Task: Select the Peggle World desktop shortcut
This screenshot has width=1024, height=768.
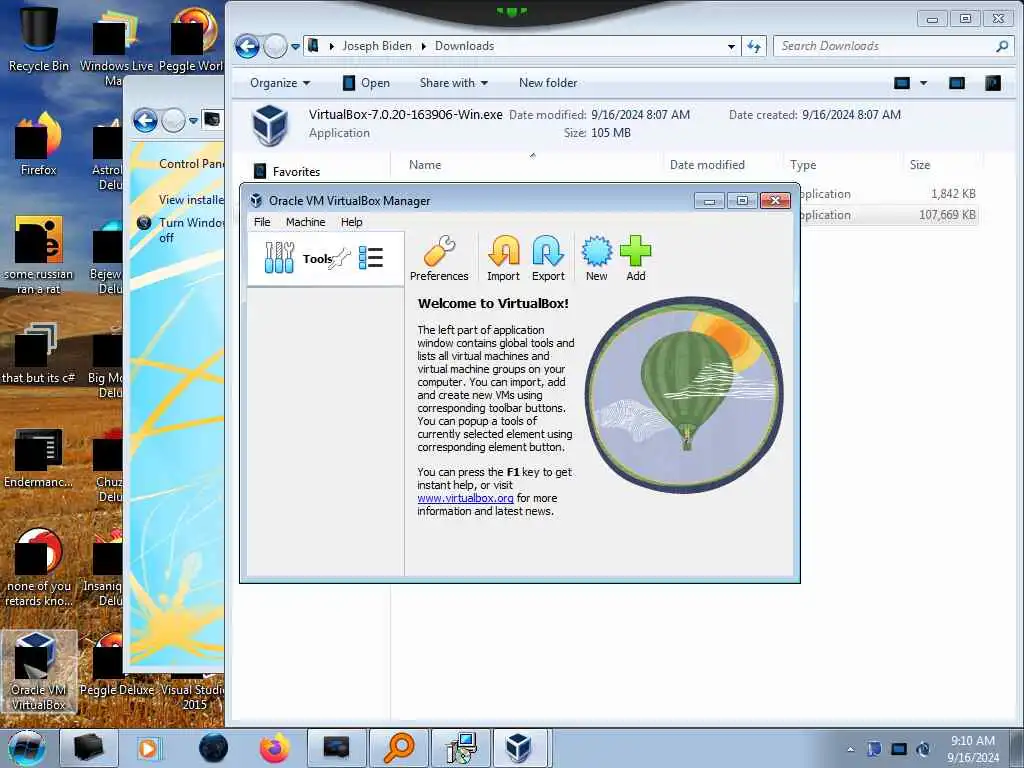Action: pyautogui.click(x=191, y=39)
